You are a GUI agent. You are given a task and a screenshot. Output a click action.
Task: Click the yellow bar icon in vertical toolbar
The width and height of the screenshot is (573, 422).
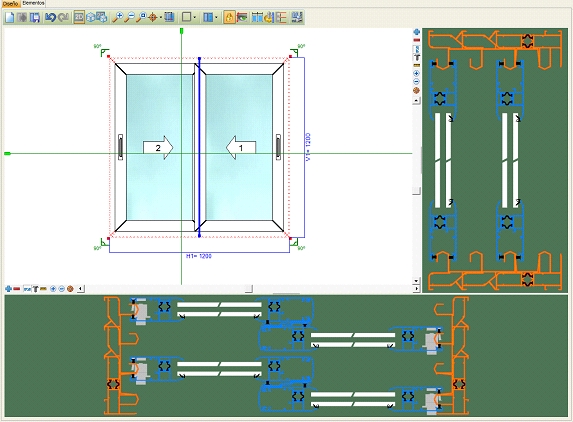tap(416, 65)
